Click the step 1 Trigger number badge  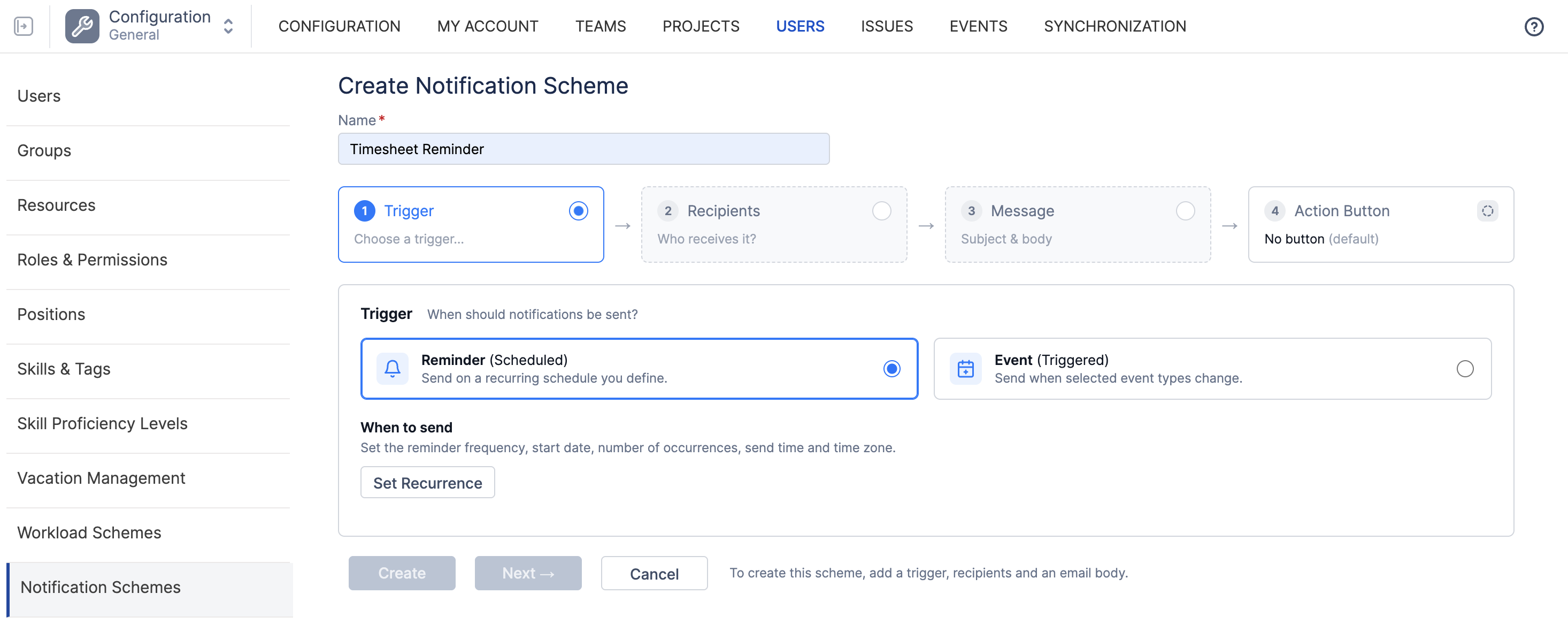(x=365, y=211)
